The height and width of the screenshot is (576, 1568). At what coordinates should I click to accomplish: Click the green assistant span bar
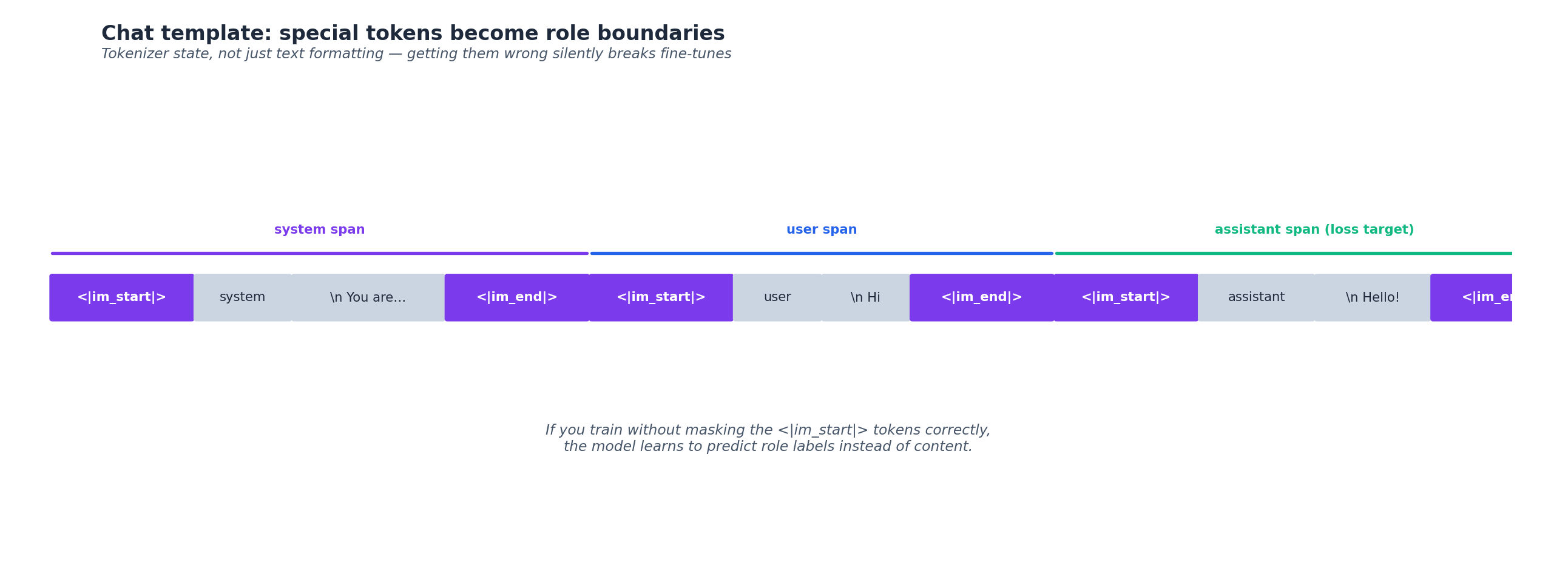[1284, 253]
